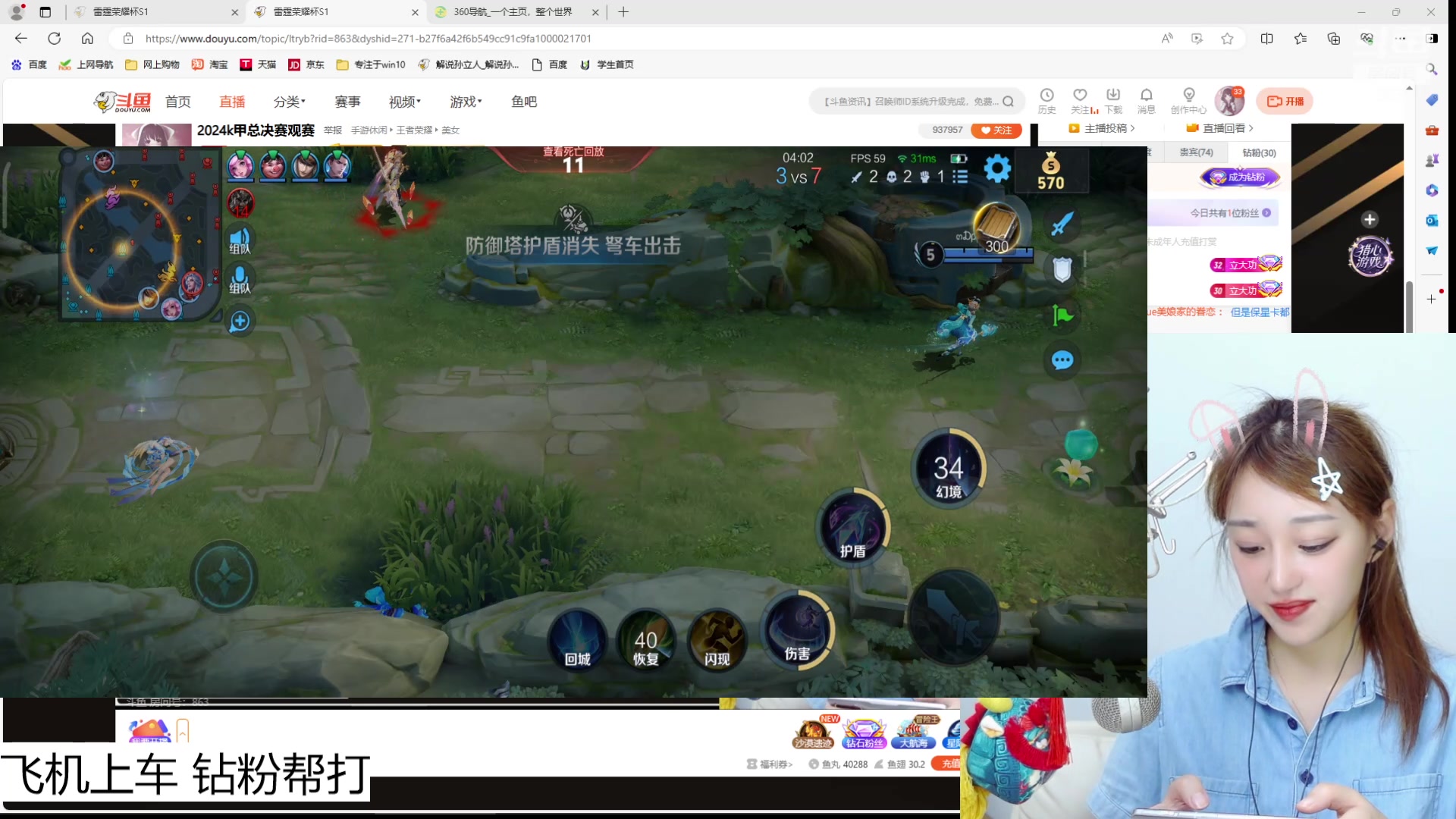1456x819 pixels.
Task: Click the 成为钻粉 button
Action: 1241,177
